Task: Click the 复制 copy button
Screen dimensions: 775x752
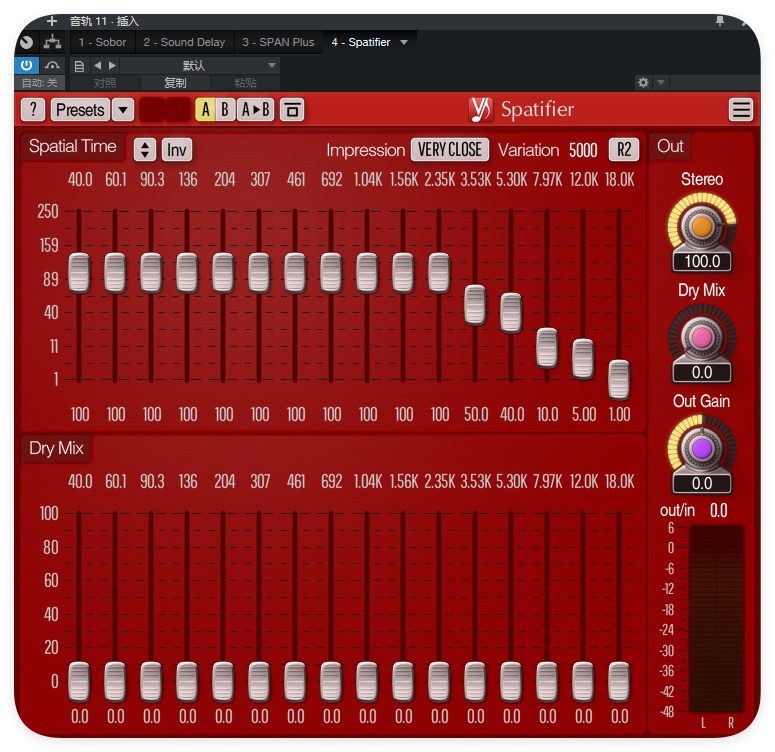Action: click(175, 83)
